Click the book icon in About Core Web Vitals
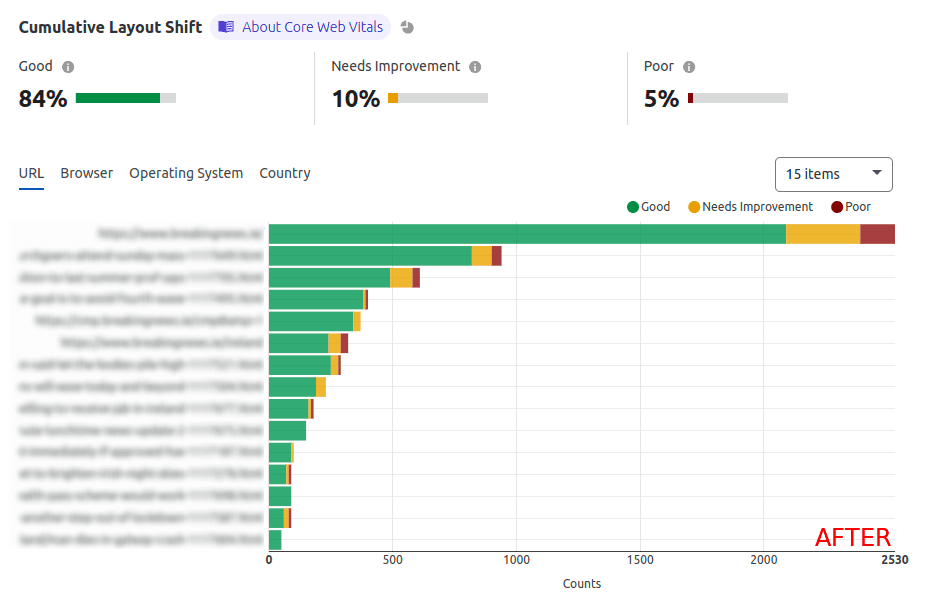 pos(226,27)
